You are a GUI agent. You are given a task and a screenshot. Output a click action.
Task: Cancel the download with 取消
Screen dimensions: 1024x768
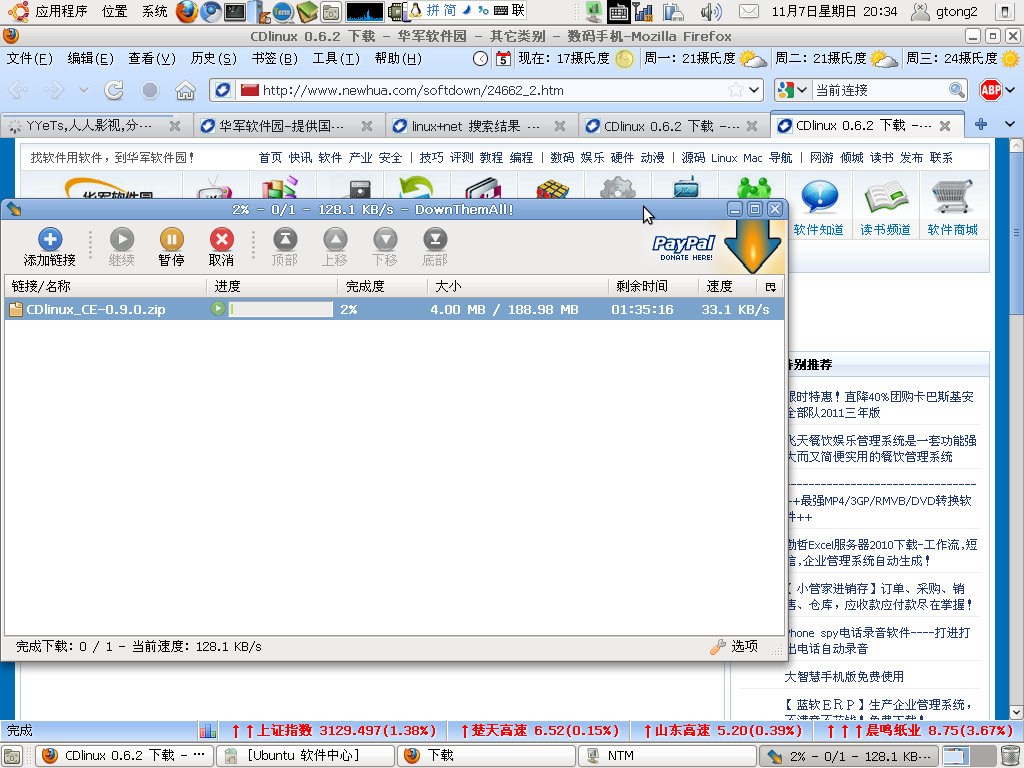[221, 248]
